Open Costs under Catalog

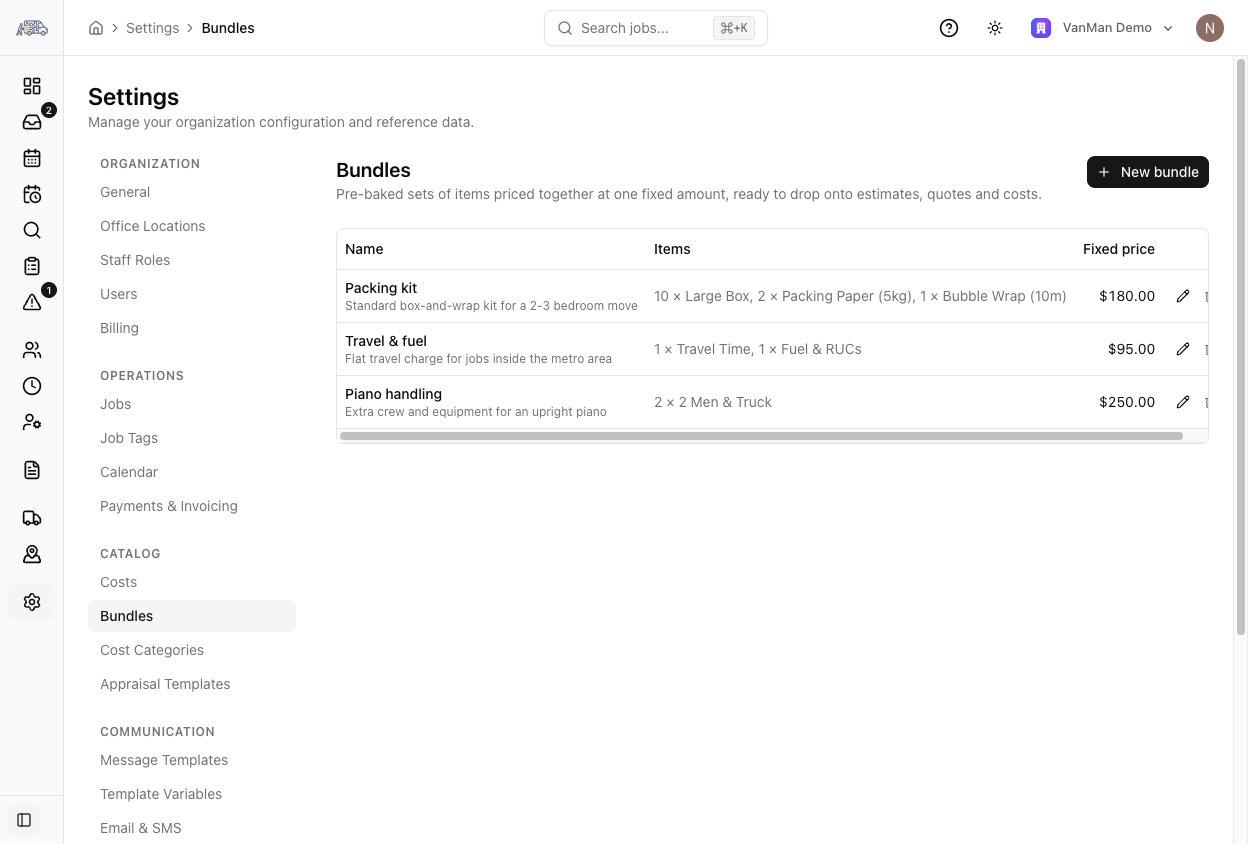(x=119, y=582)
